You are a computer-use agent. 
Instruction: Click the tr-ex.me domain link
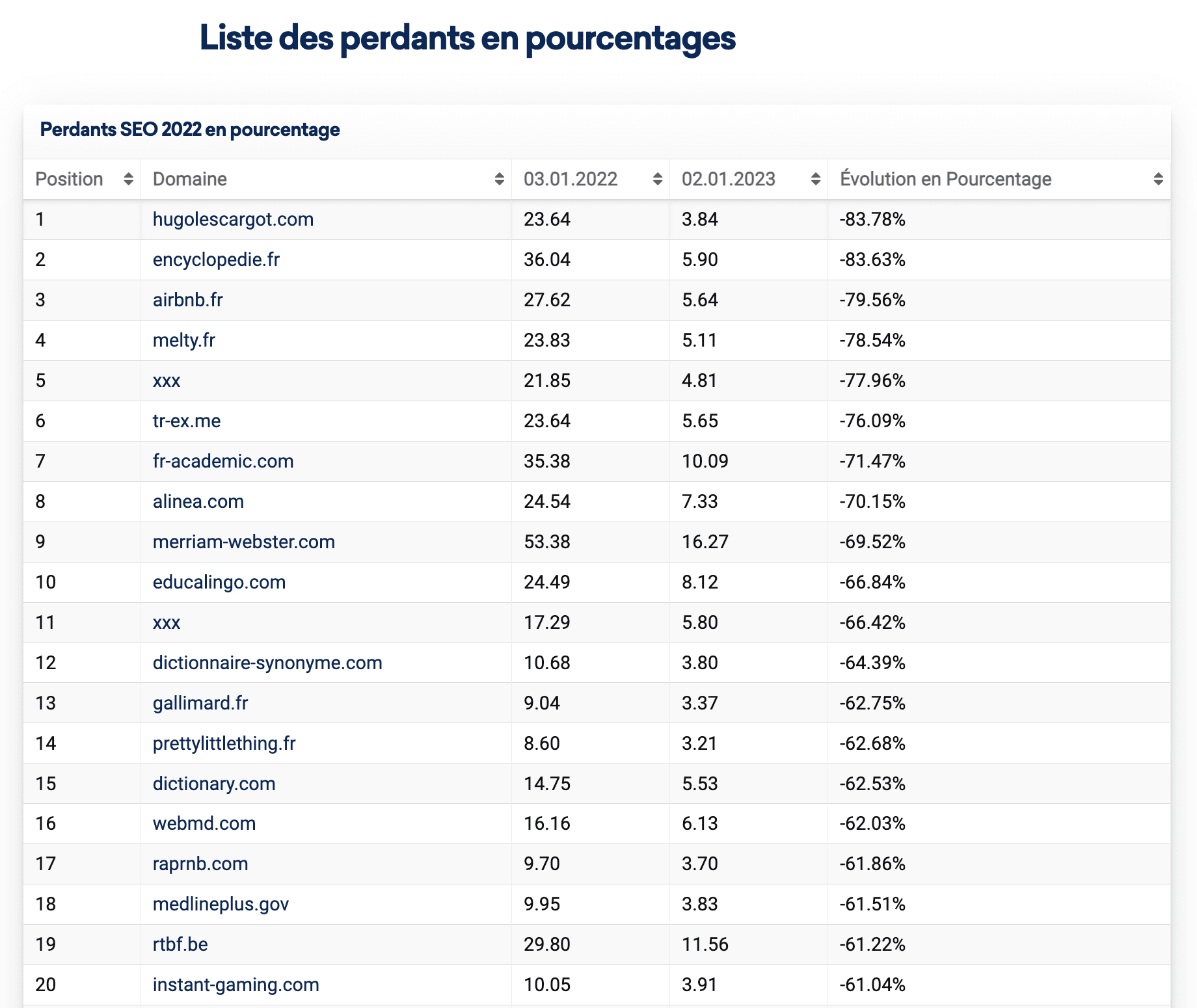point(187,421)
